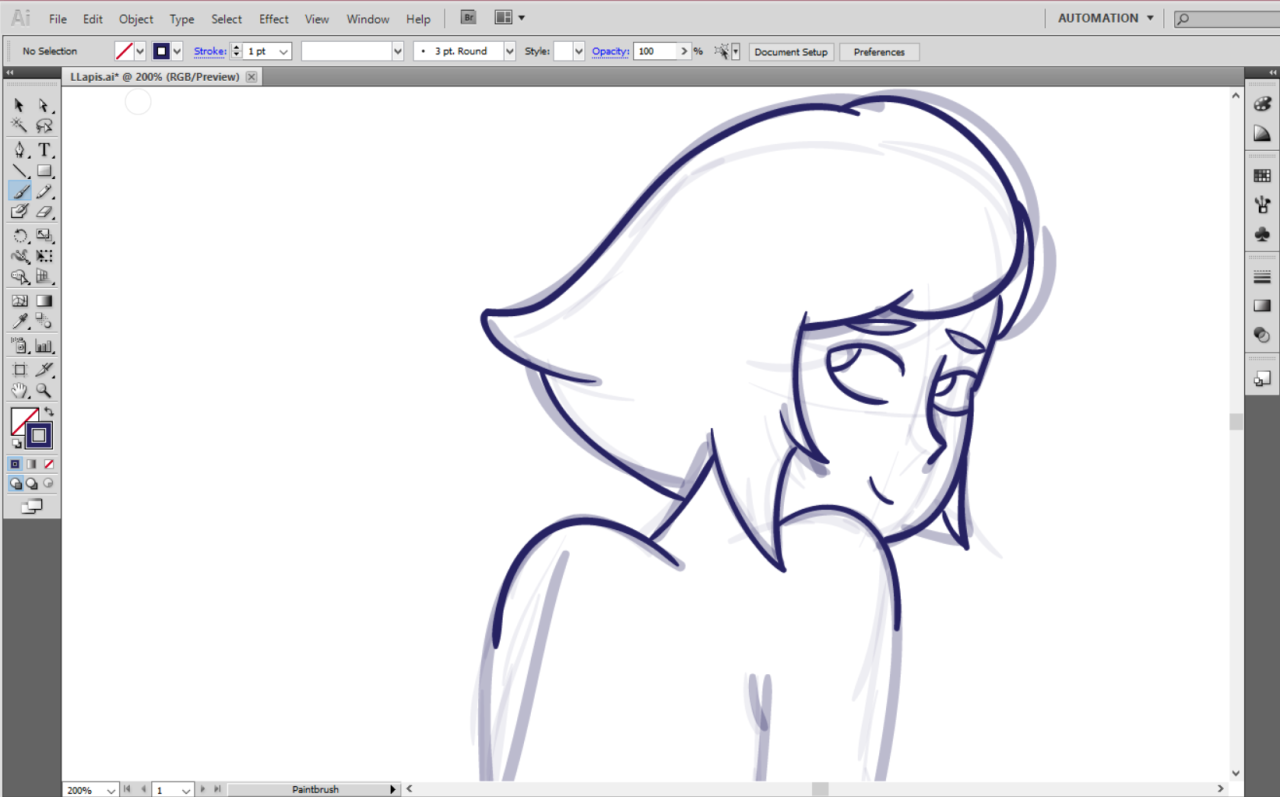
Task: Open the Symbols panel club icon
Action: (x=1262, y=235)
